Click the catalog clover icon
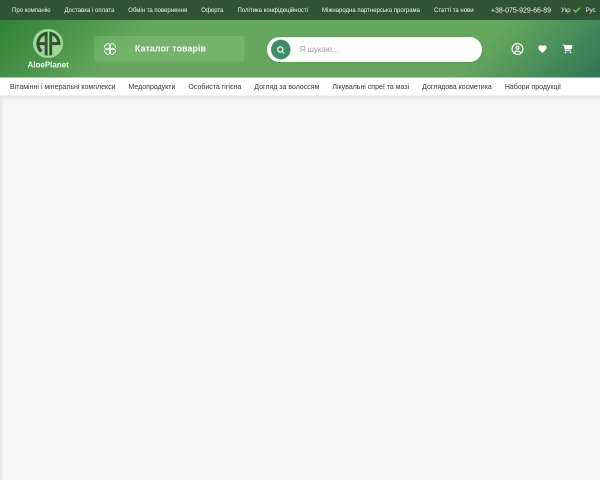This screenshot has width=600, height=480. [110, 49]
